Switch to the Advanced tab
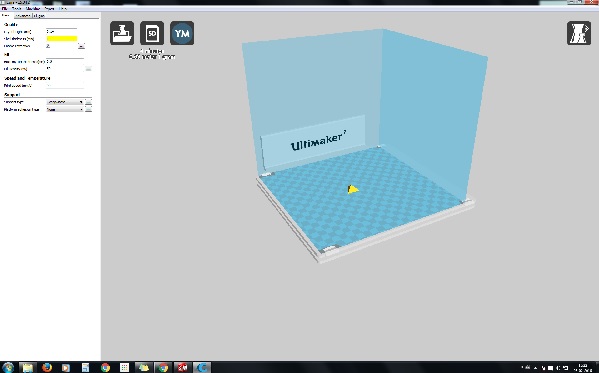 click(23, 16)
